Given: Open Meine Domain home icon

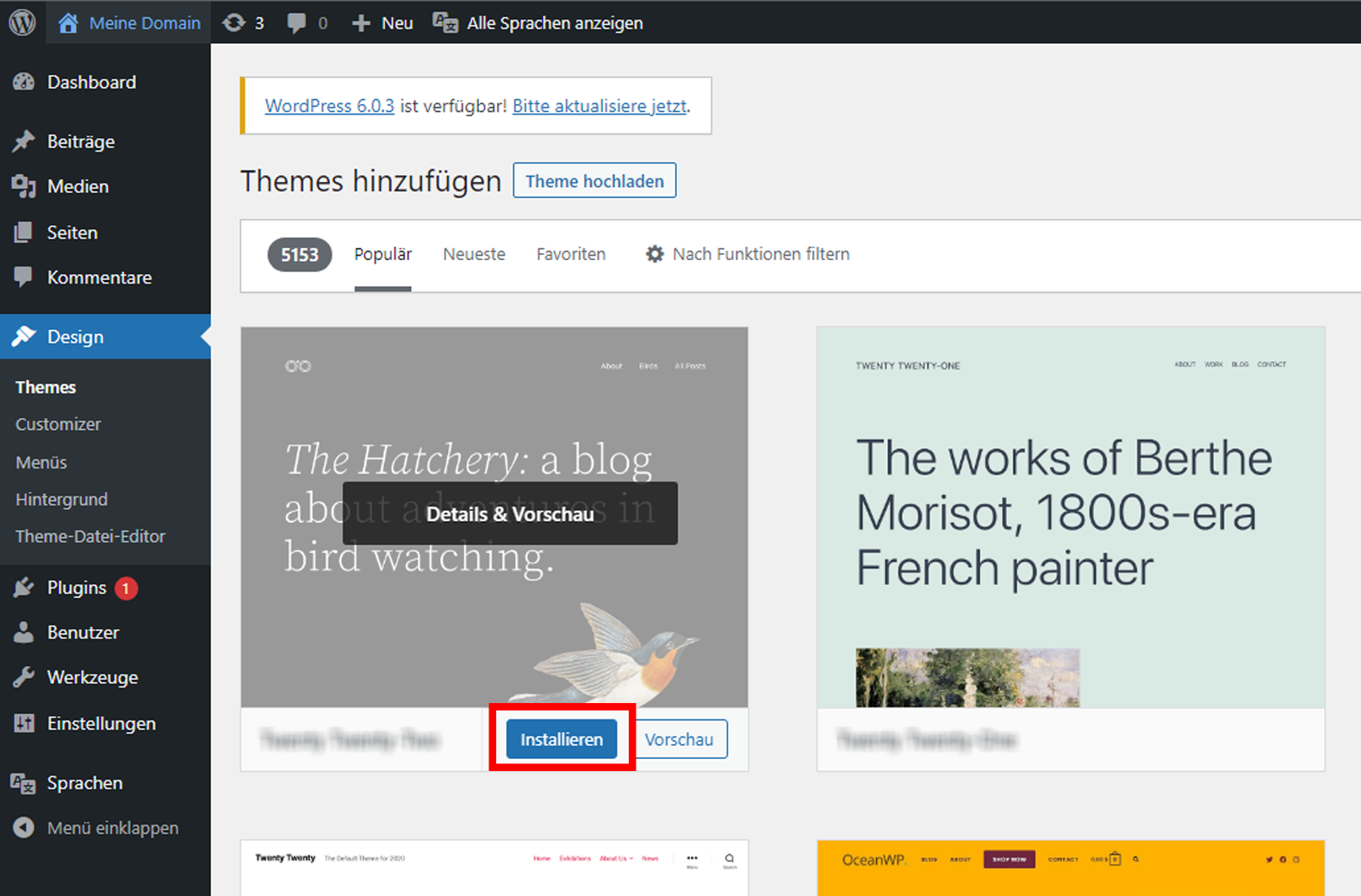Looking at the screenshot, I should coord(68,22).
